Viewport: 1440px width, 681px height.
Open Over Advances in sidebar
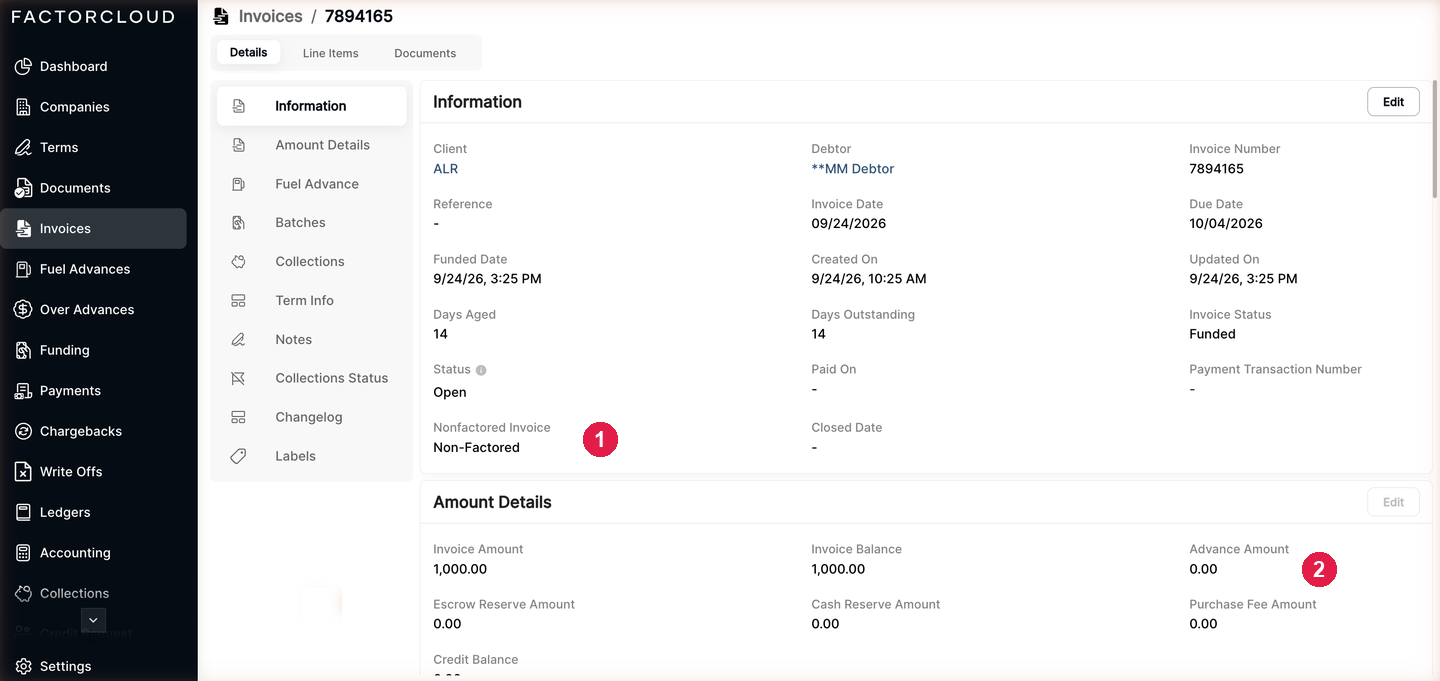[93, 310]
